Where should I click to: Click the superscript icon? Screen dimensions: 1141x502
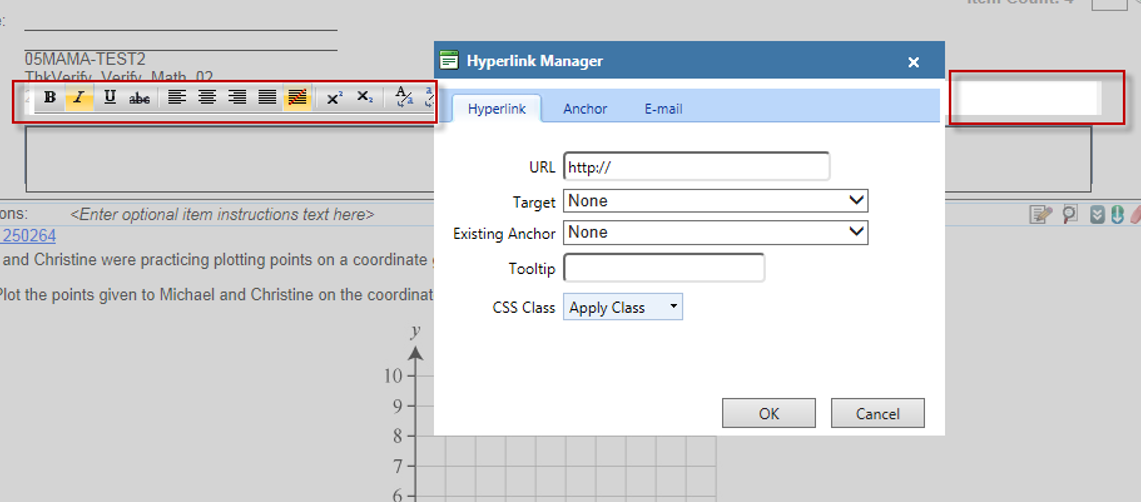[x=335, y=97]
